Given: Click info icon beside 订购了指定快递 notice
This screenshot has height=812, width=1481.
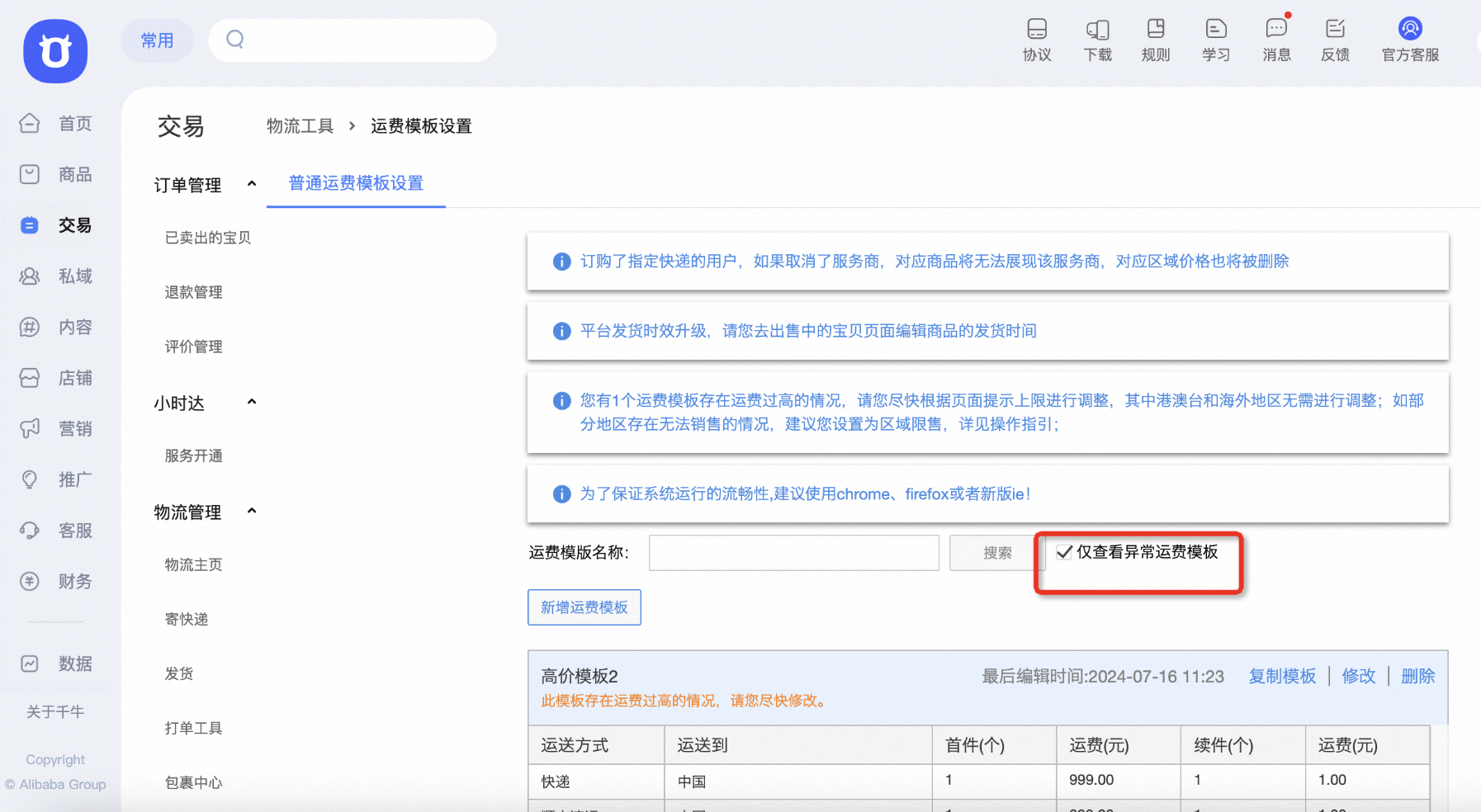Looking at the screenshot, I should [561, 262].
